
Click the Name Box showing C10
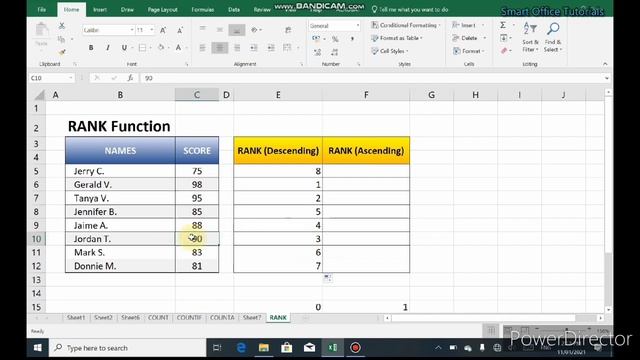51,78
